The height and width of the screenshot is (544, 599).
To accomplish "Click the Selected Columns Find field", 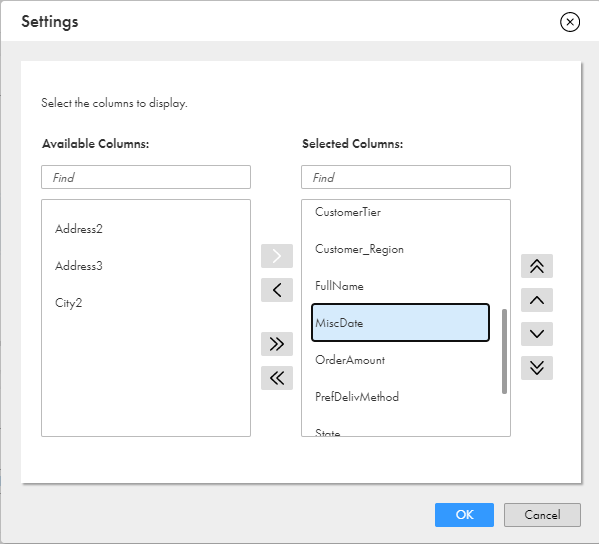I will (x=406, y=177).
